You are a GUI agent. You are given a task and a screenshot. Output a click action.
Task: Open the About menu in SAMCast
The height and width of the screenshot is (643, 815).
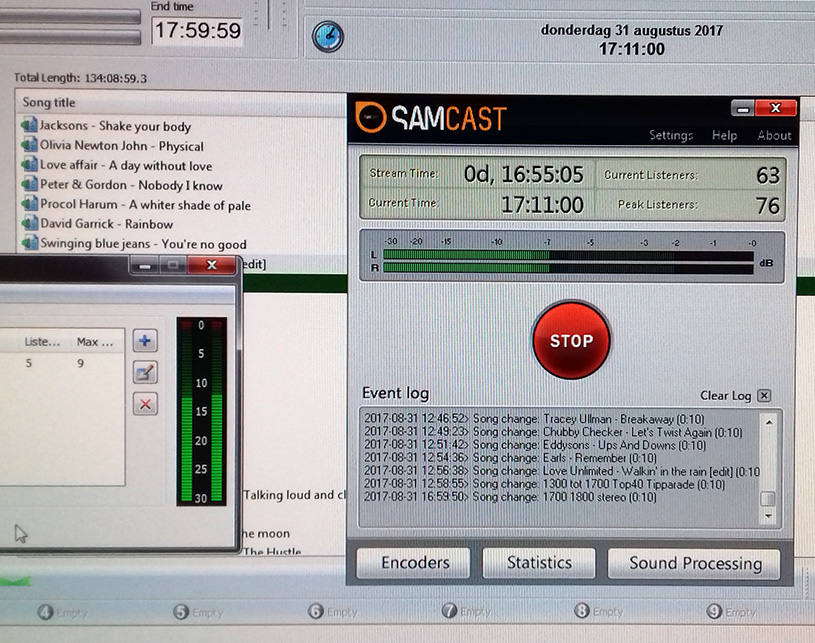(x=774, y=135)
